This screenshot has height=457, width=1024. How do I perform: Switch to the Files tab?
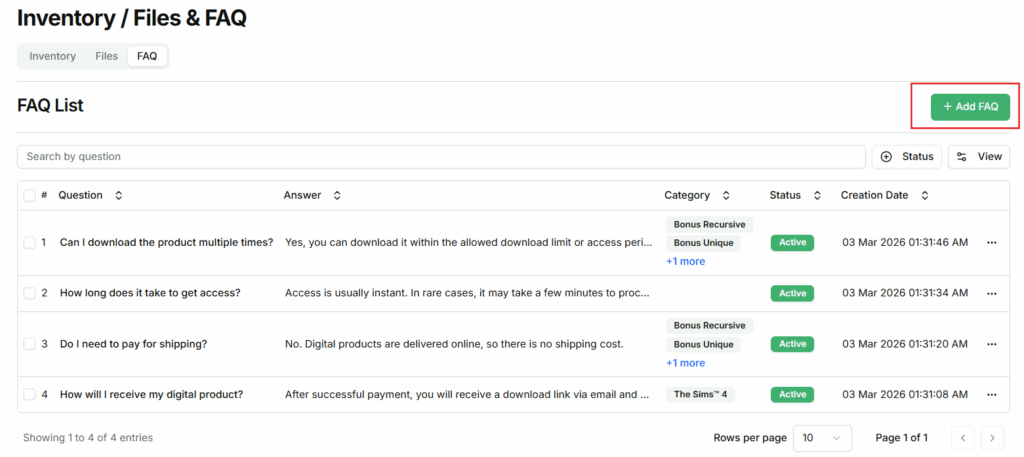click(107, 56)
